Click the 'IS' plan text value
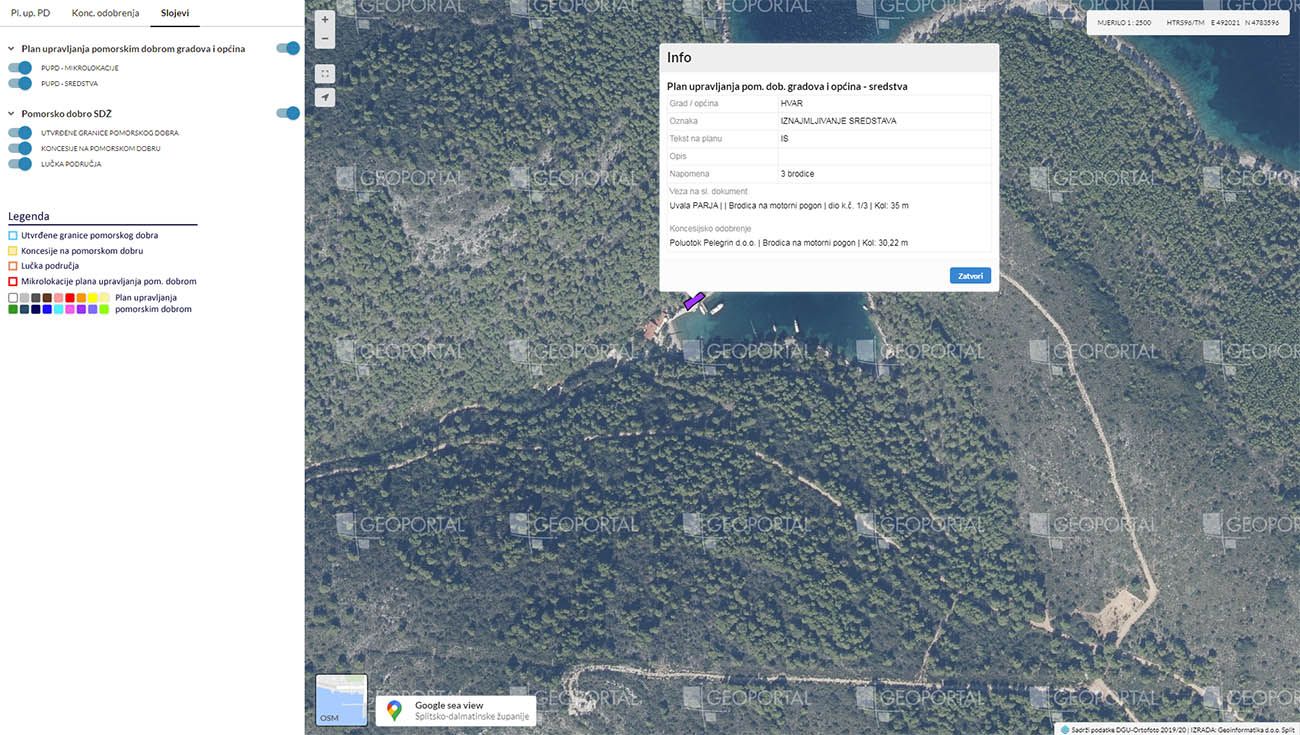Viewport: 1300px width, 735px height. [785, 139]
